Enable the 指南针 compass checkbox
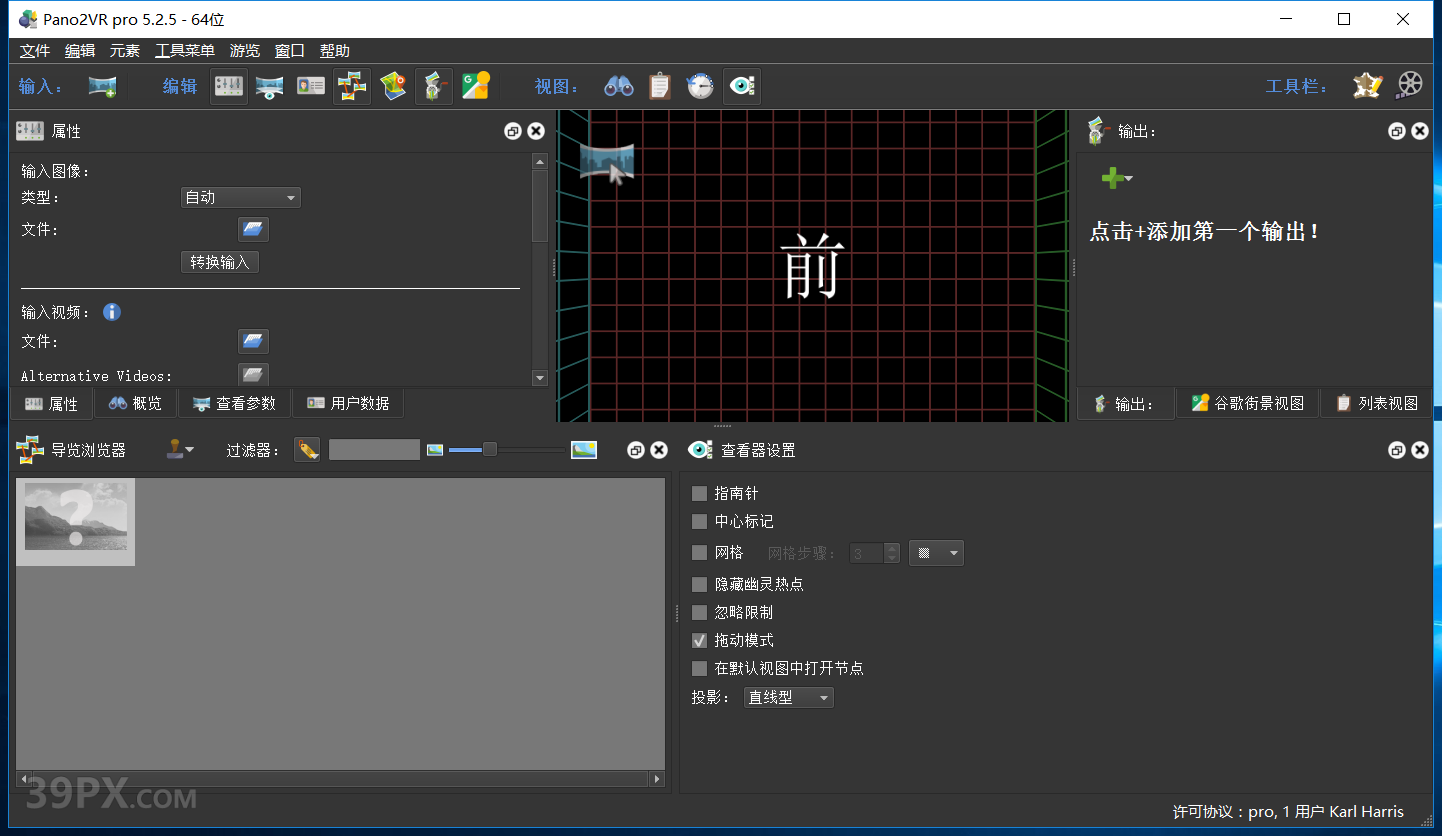The width and height of the screenshot is (1442, 836). [x=700, y=494]
